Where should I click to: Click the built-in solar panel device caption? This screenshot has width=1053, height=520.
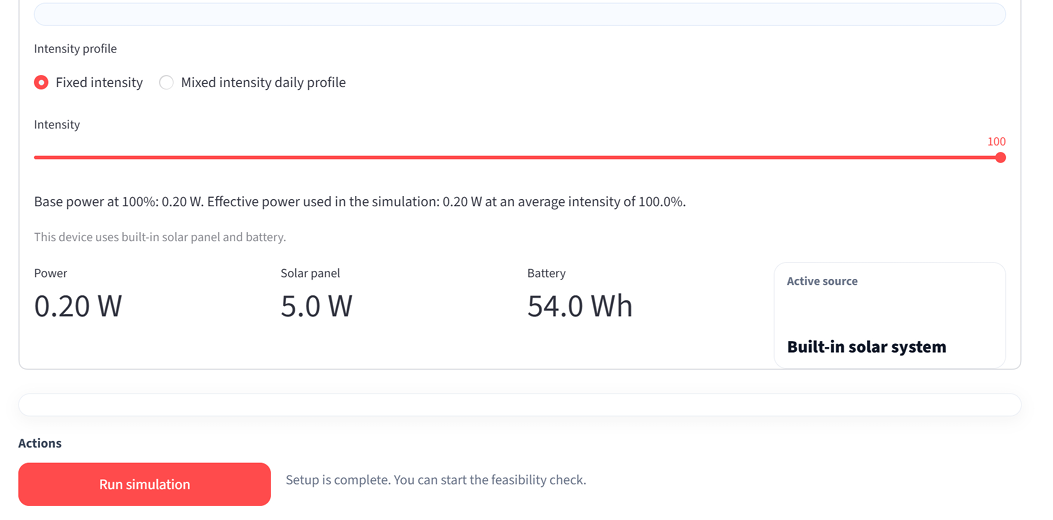(160, 237)
